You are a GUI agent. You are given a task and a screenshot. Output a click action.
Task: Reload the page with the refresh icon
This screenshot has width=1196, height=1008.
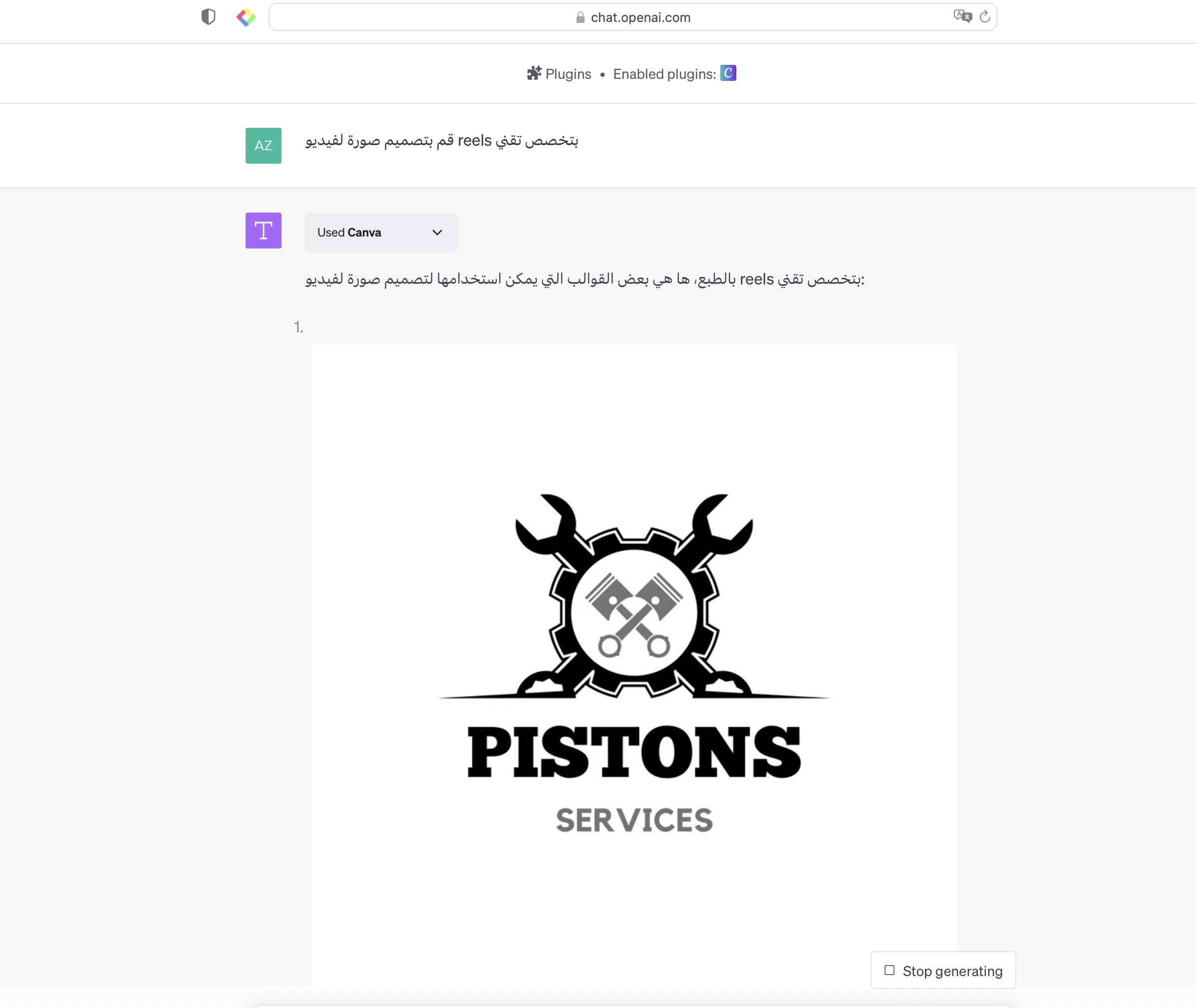(x=984, y=16)
